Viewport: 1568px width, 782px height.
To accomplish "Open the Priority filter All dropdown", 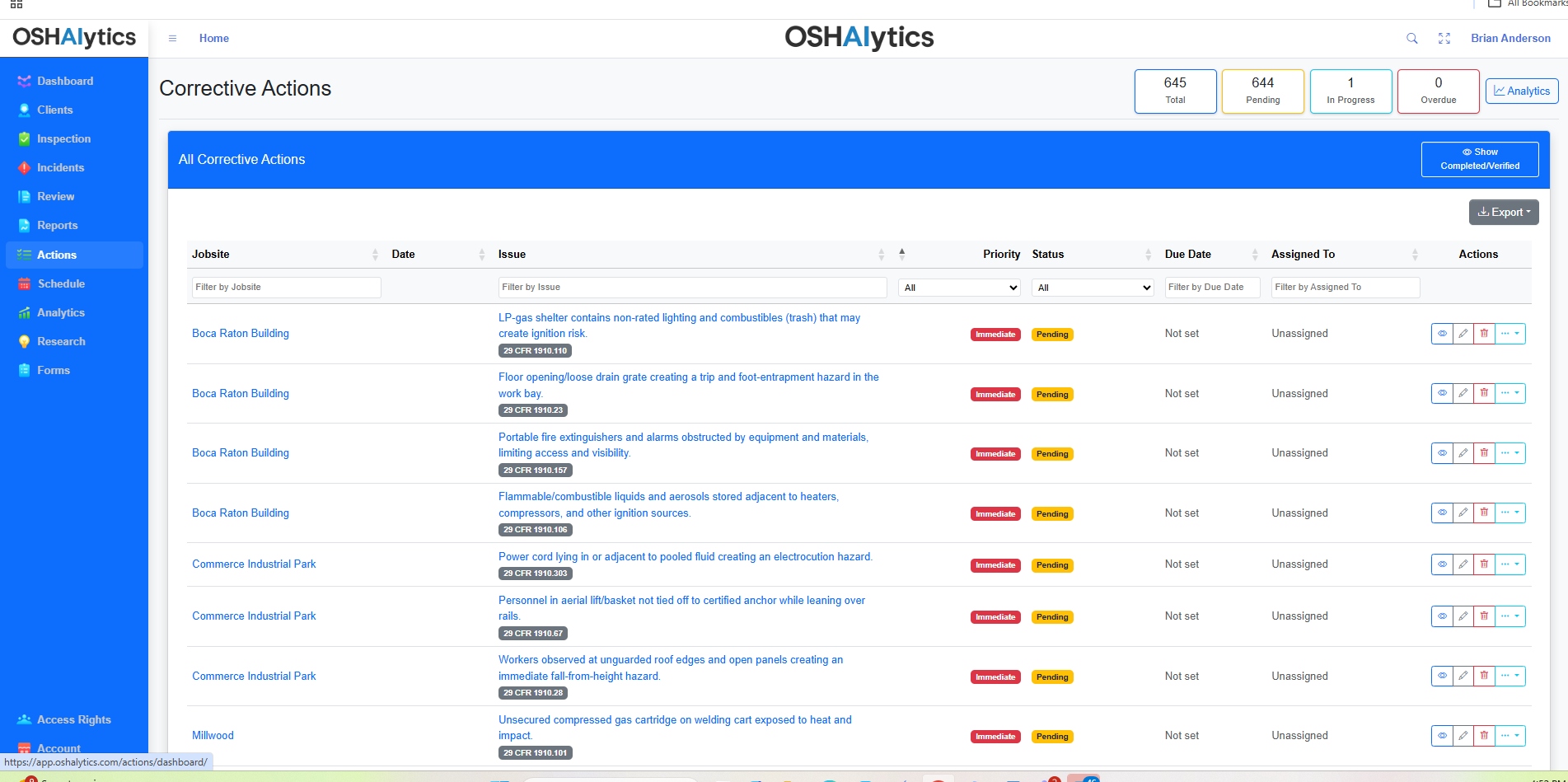I will pos(960,288).
